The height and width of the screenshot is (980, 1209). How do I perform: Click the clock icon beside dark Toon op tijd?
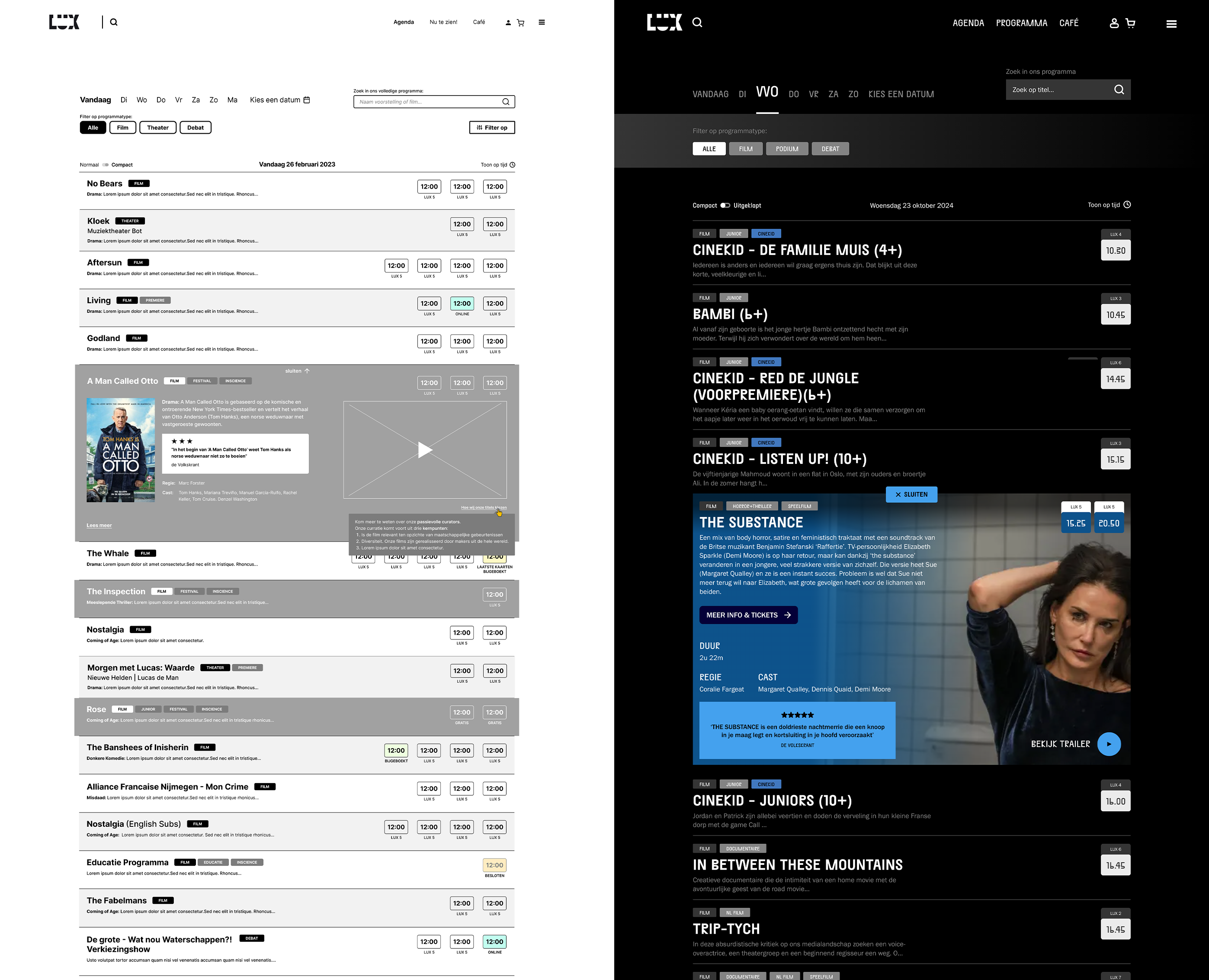pyautogui.click(x=1127, y=205)
